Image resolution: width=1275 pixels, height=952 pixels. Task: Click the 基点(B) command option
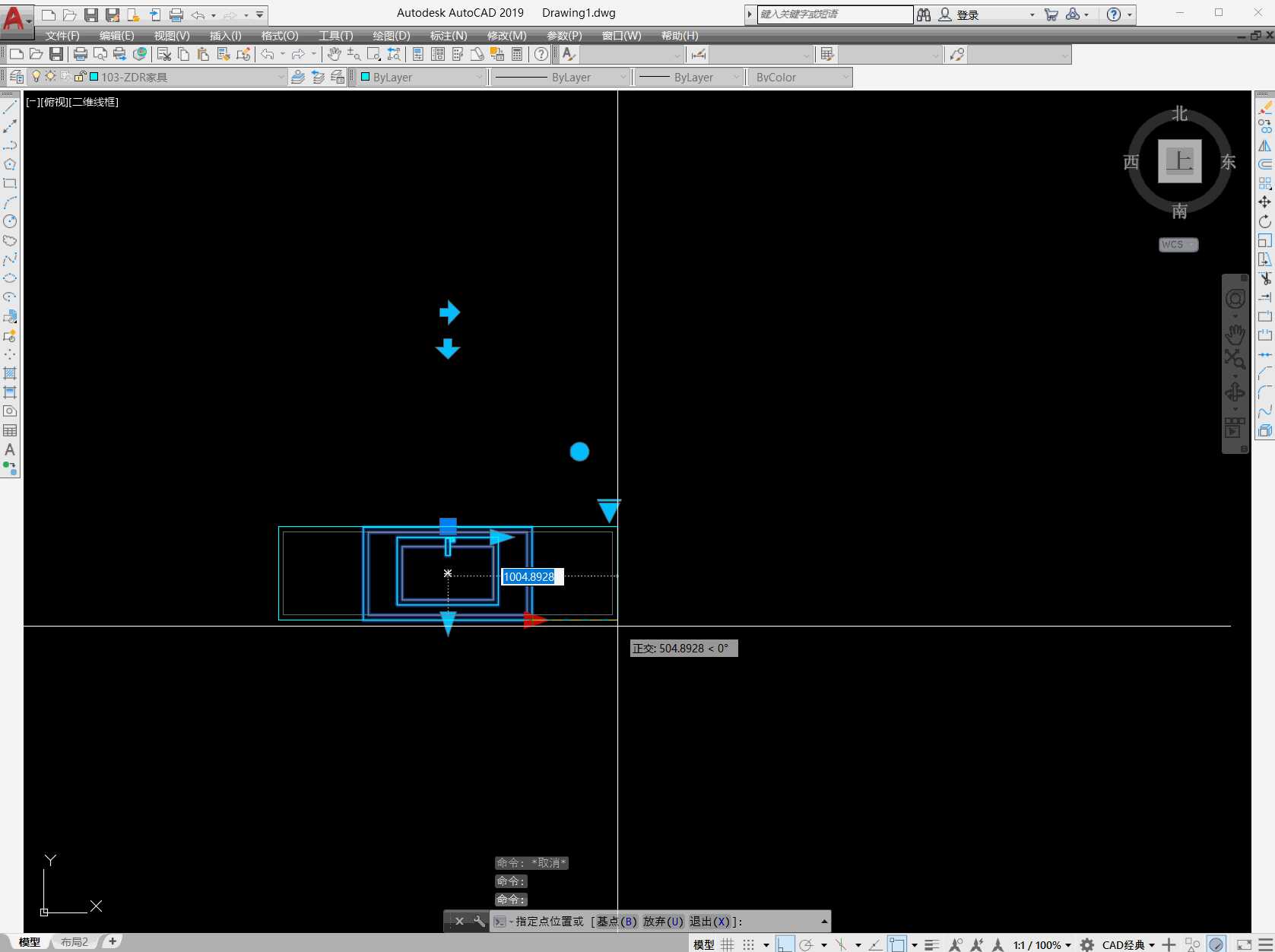(x=617, y=921)
